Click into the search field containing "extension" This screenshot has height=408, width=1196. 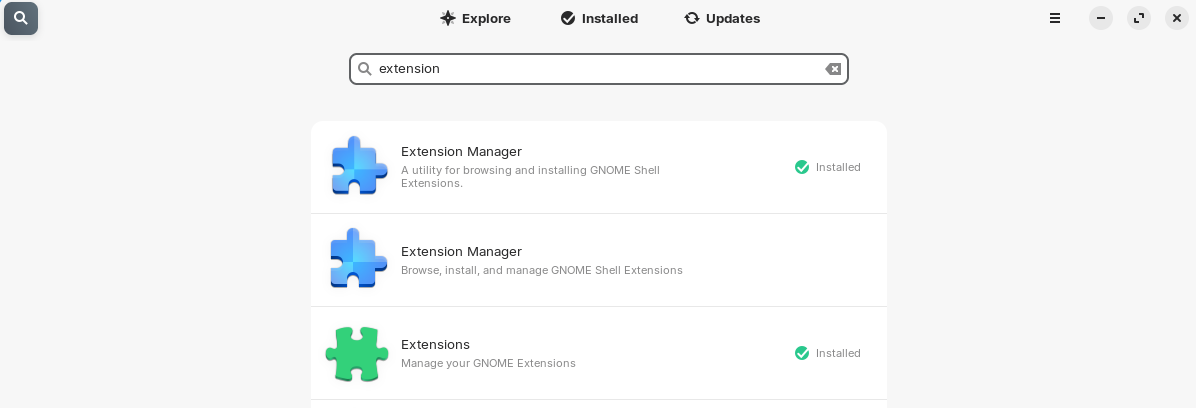599,69
